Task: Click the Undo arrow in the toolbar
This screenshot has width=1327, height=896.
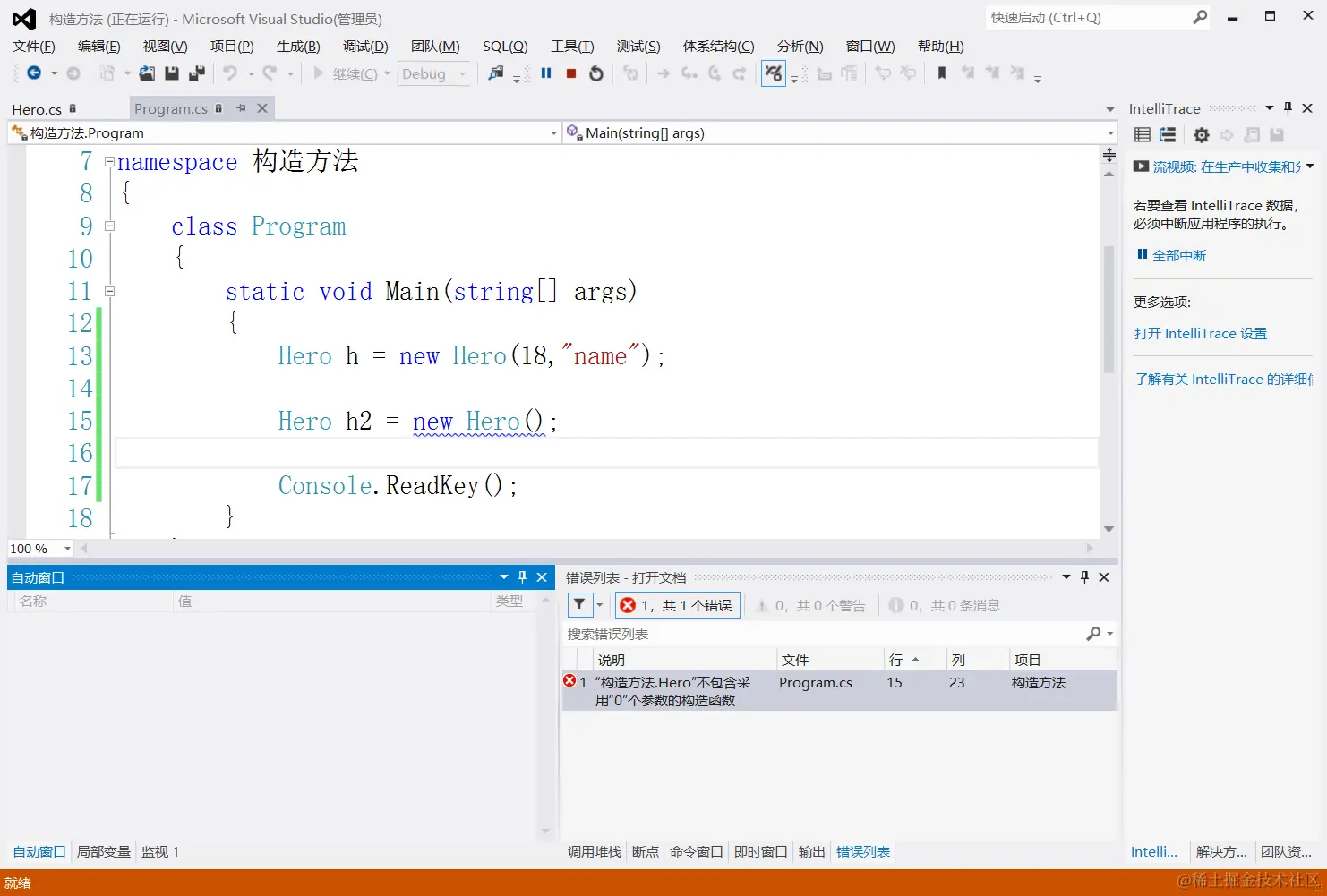Action: point(230,73)
